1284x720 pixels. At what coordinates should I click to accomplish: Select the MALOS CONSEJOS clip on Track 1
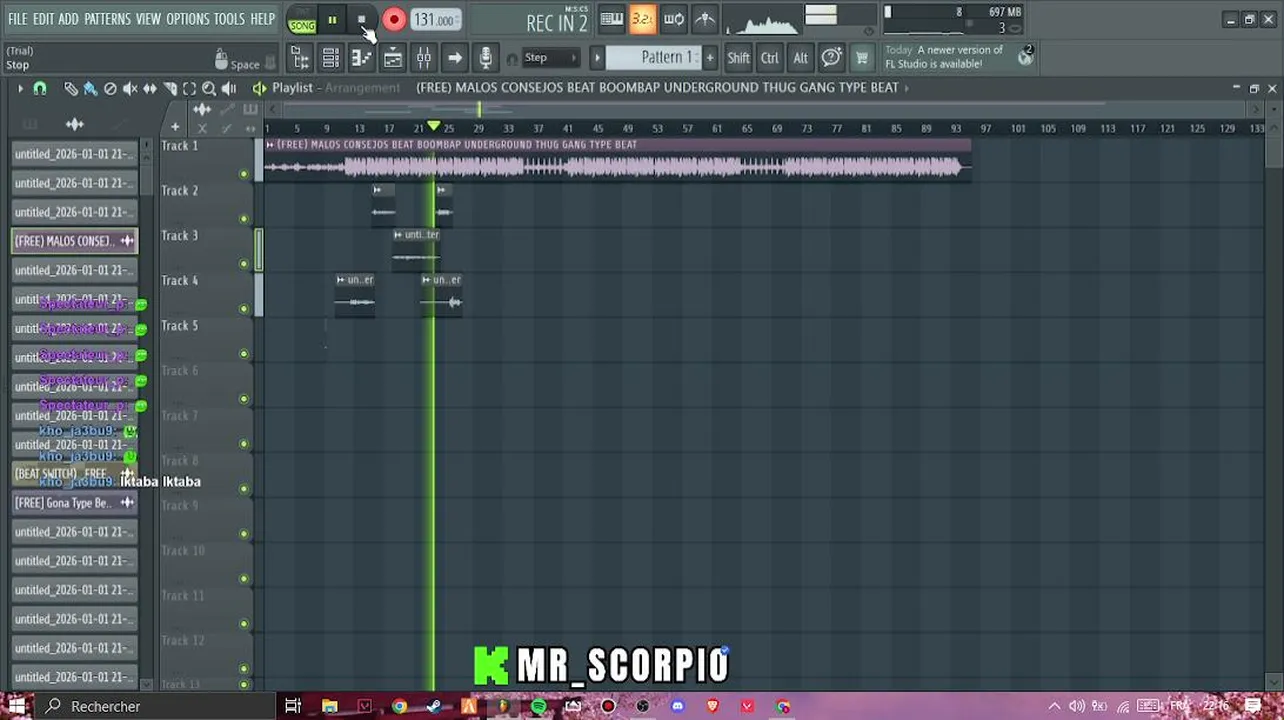coord(617,160)
